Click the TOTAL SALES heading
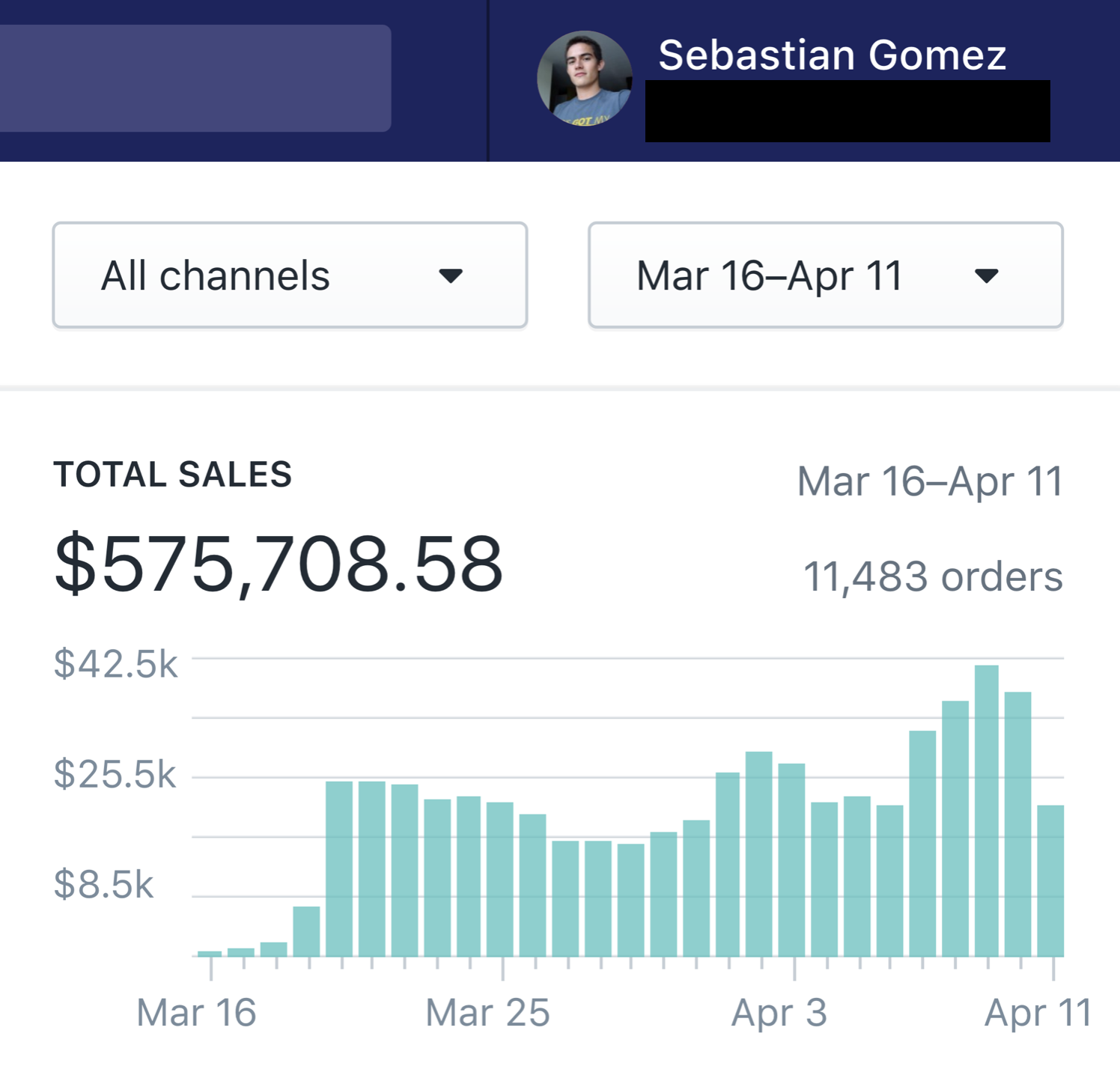The image size is (1120, 1072). pos(173,475)
